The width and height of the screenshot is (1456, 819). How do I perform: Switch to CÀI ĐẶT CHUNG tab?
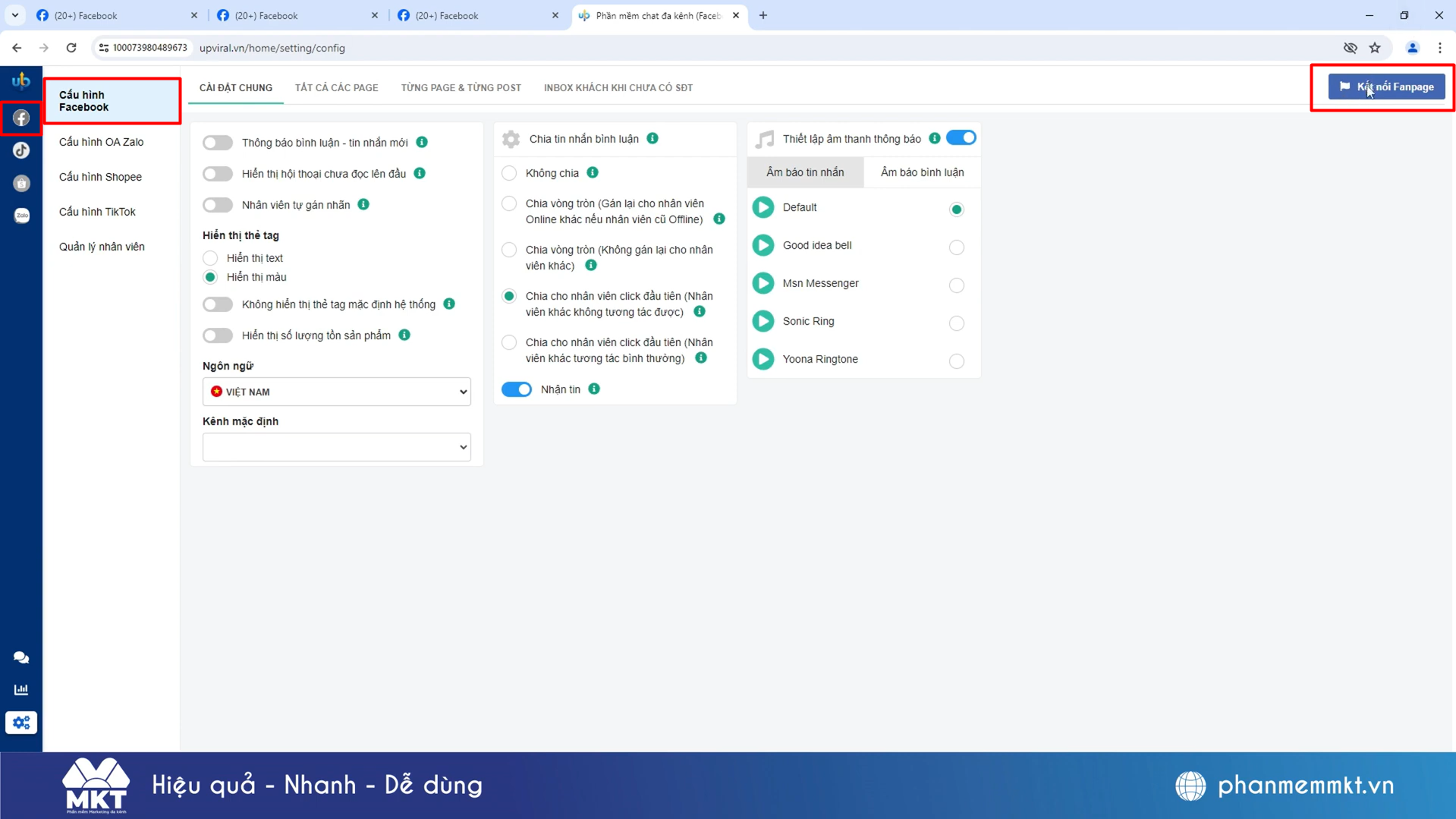(x=236, y=88)
